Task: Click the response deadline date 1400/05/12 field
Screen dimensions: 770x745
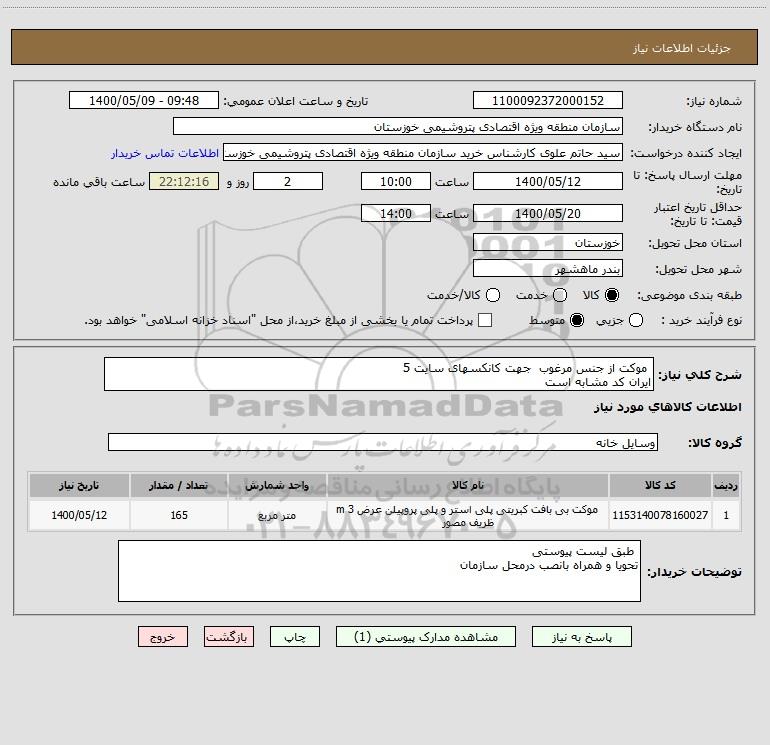Action: 548,181
